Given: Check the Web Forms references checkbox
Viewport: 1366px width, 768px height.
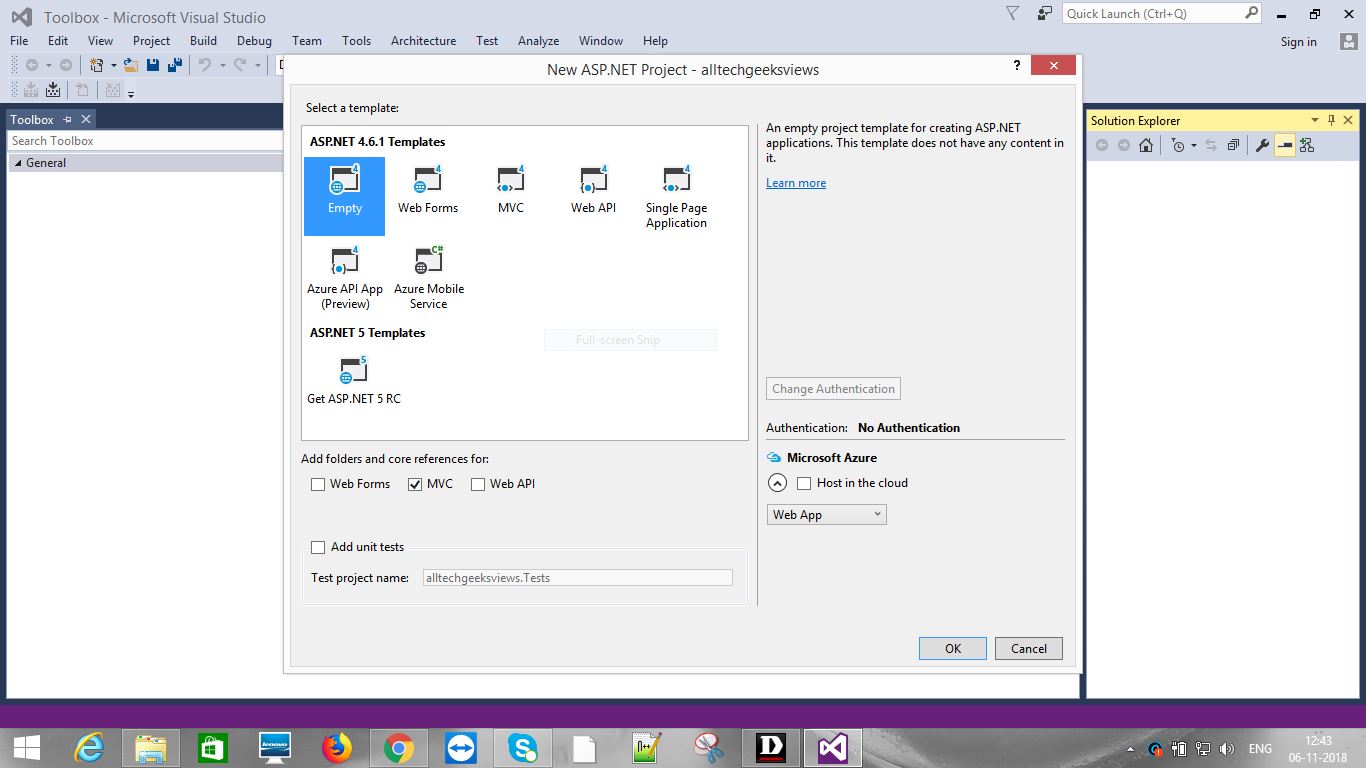Looking at the screenshot, I should click(318, 484).
